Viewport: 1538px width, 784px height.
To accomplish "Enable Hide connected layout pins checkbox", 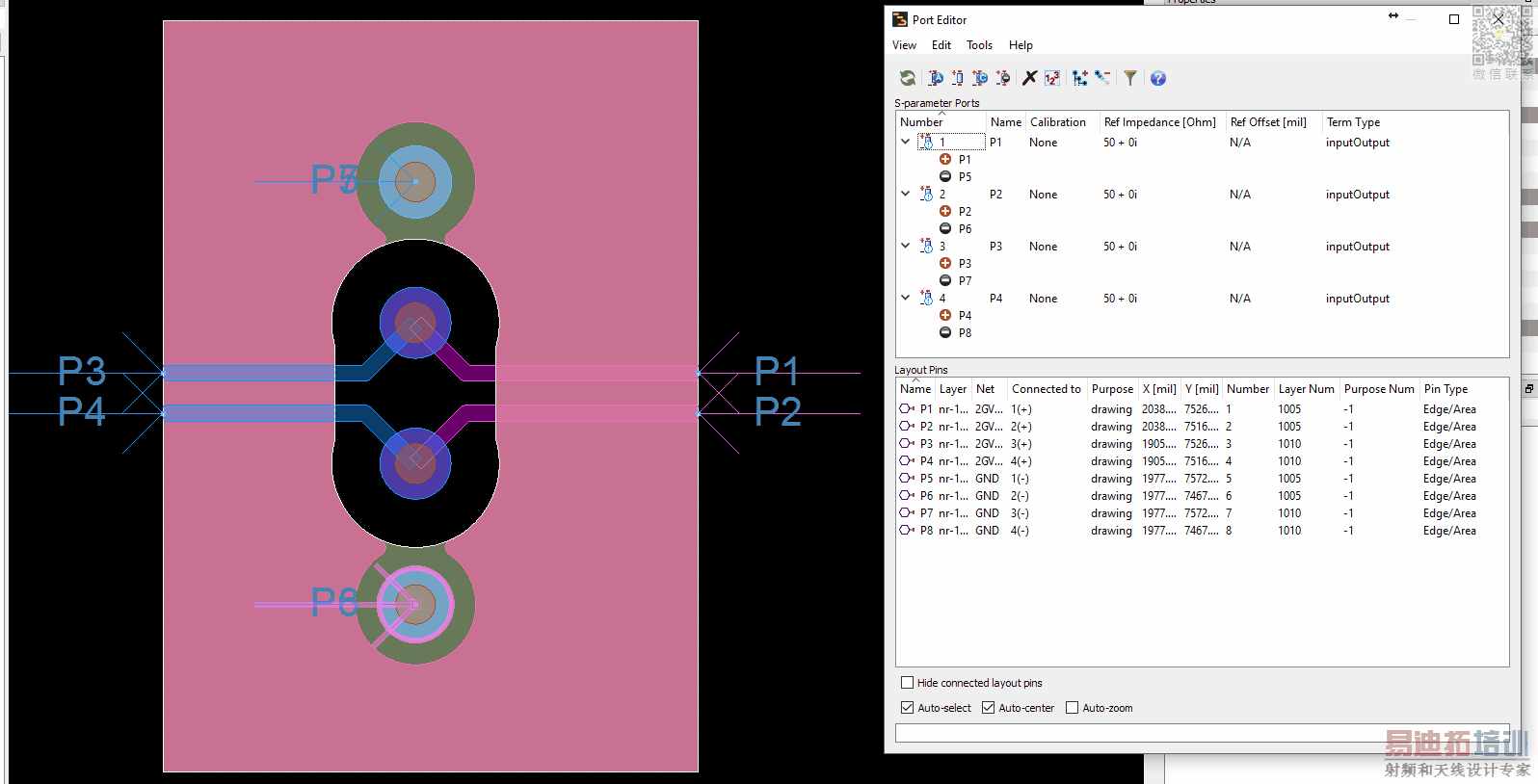I will click(x=908, y=683).
